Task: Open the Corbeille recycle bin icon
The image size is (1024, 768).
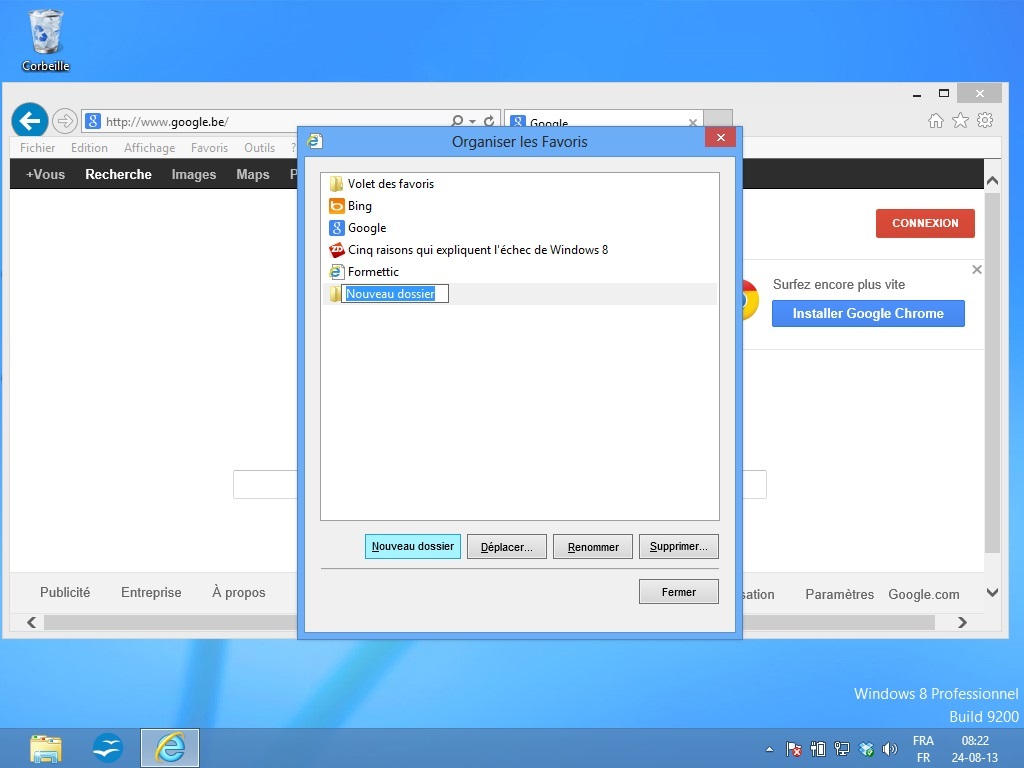Action: [45, 39]
